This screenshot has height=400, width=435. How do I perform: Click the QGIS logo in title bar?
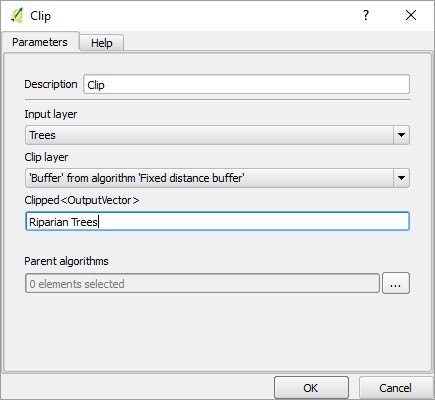[16, 15]
